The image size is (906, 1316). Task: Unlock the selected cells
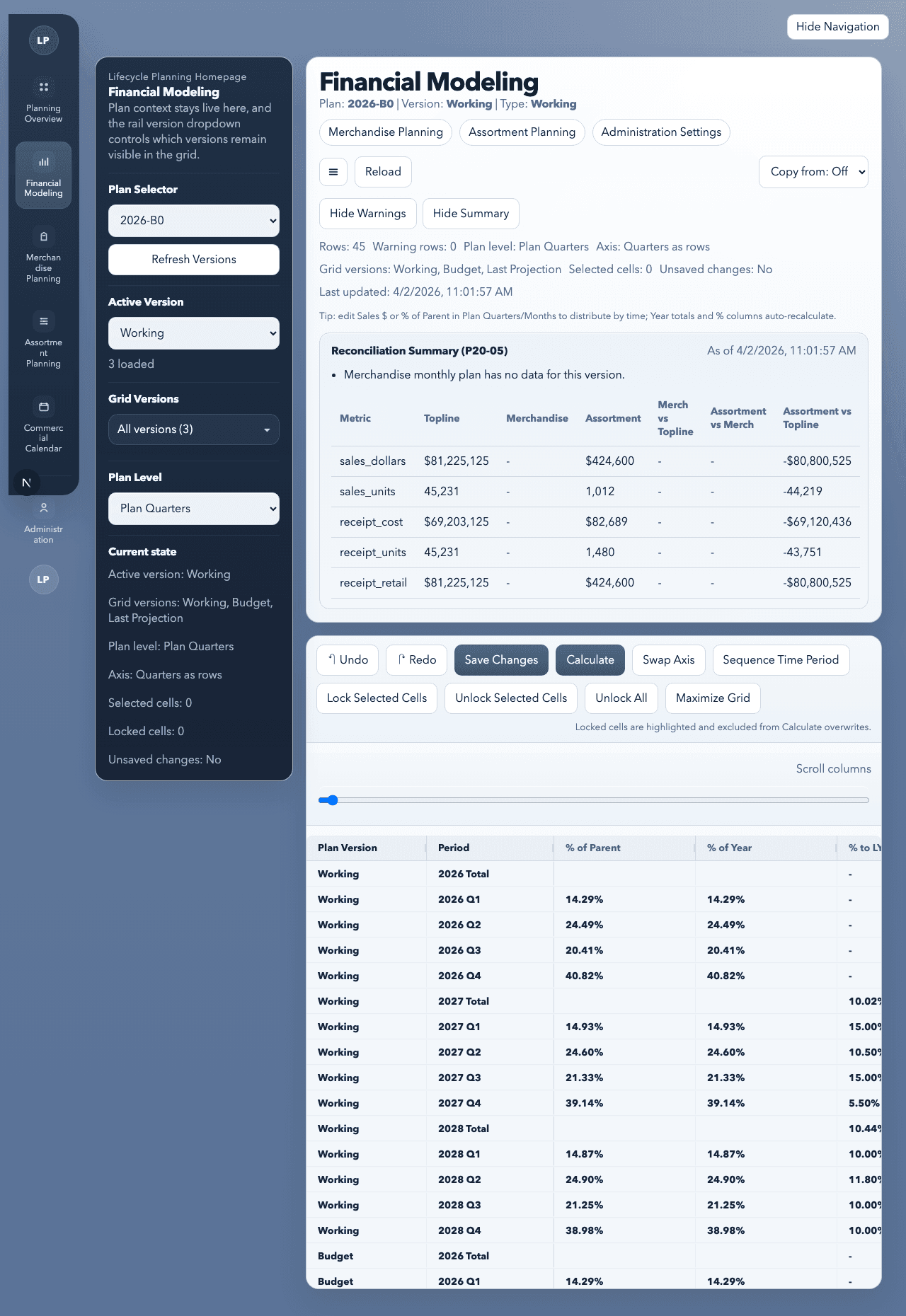[511, 698]
